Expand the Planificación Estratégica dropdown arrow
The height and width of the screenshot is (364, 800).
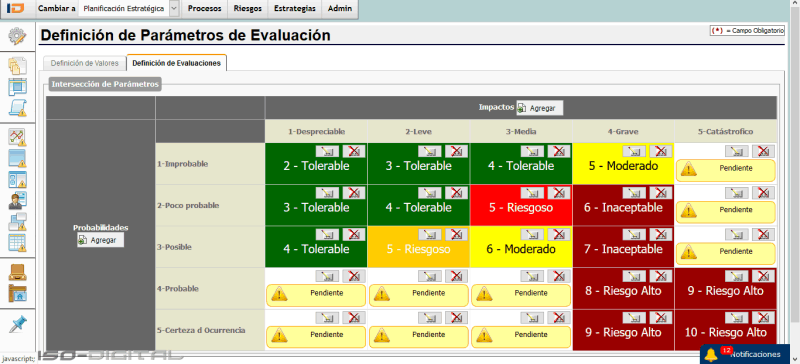click(174, 9)
